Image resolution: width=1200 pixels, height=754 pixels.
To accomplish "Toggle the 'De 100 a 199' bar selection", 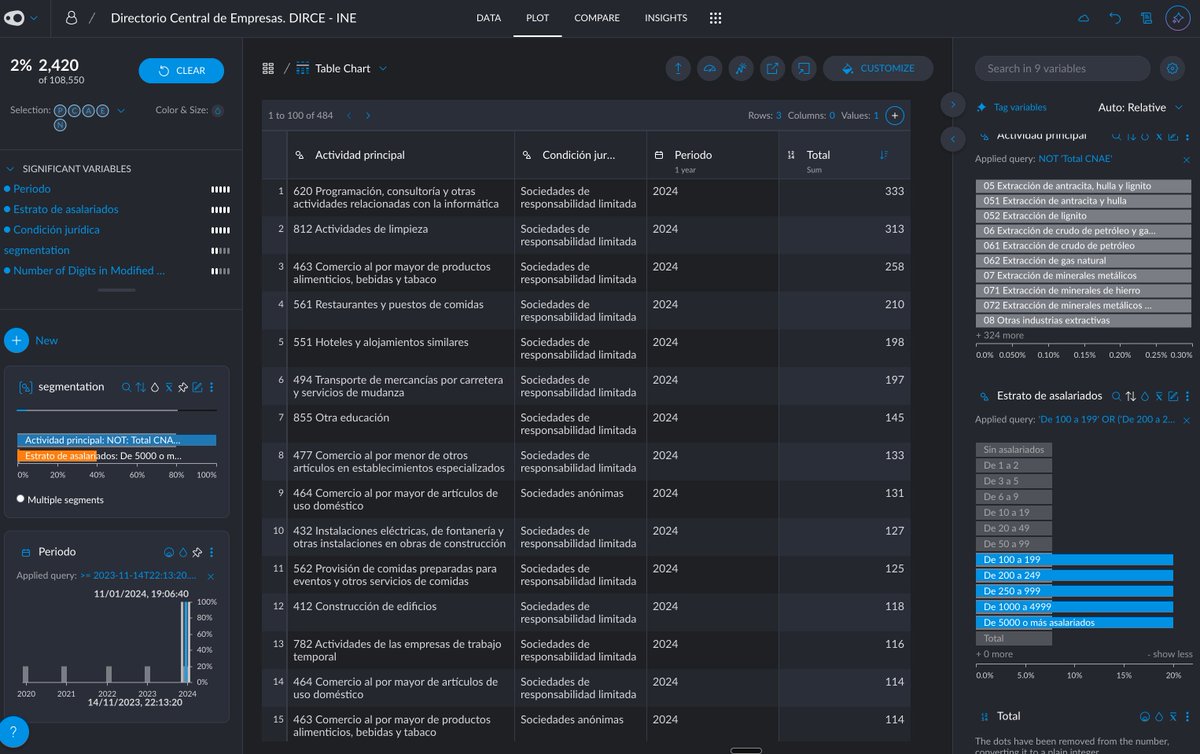I will click(x=1074, y=559).
